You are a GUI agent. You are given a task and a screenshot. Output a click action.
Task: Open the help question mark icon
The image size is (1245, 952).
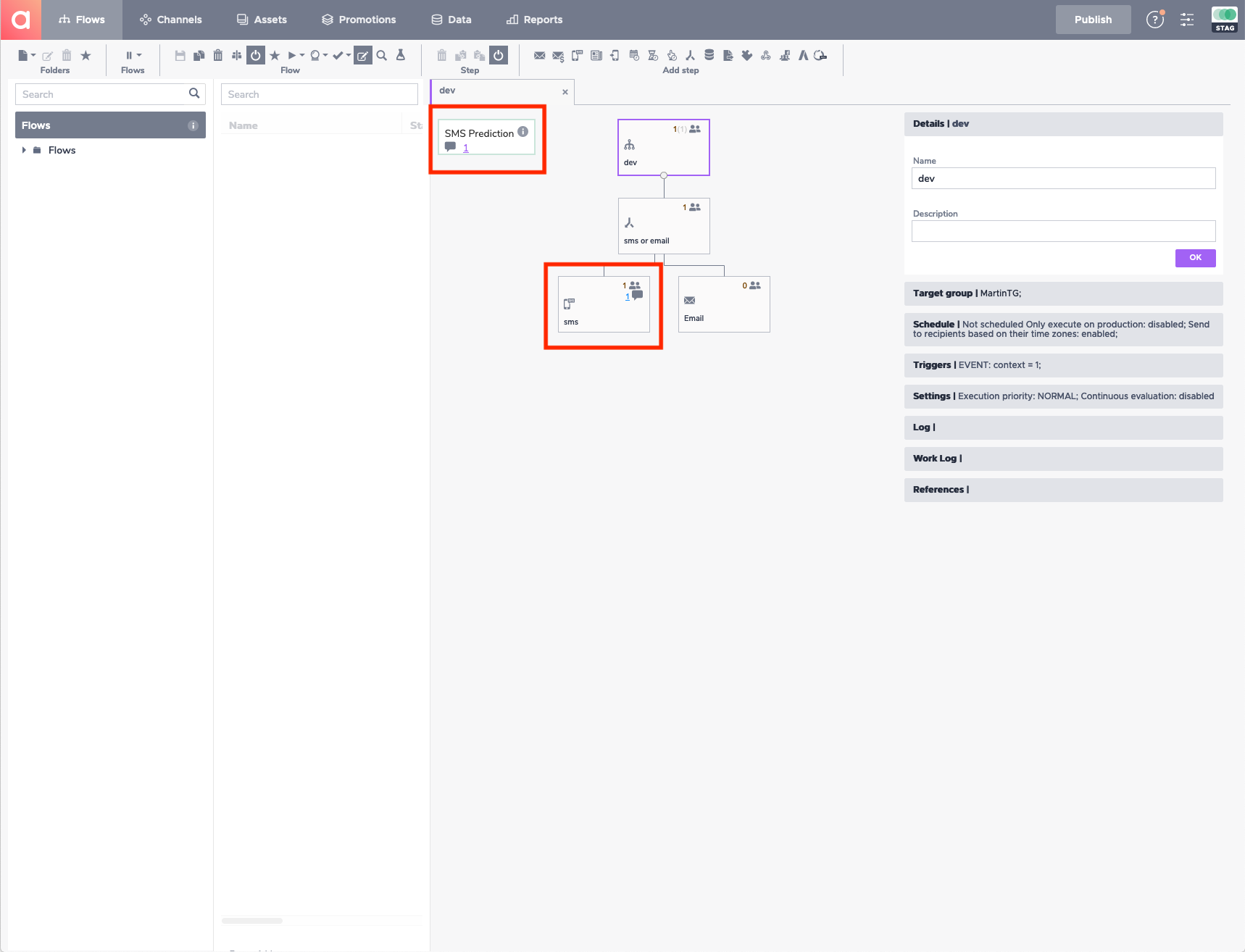point(1155,20)
